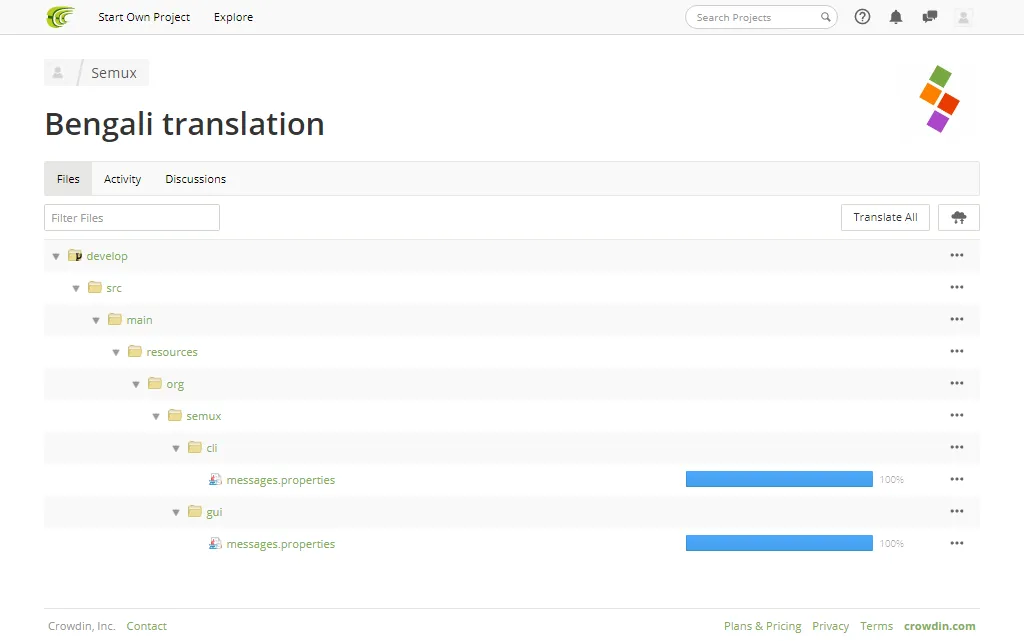Viewport: 1024px width, 641px height.
Task: Click the cloud download translations button
Action: pos(959,217)
